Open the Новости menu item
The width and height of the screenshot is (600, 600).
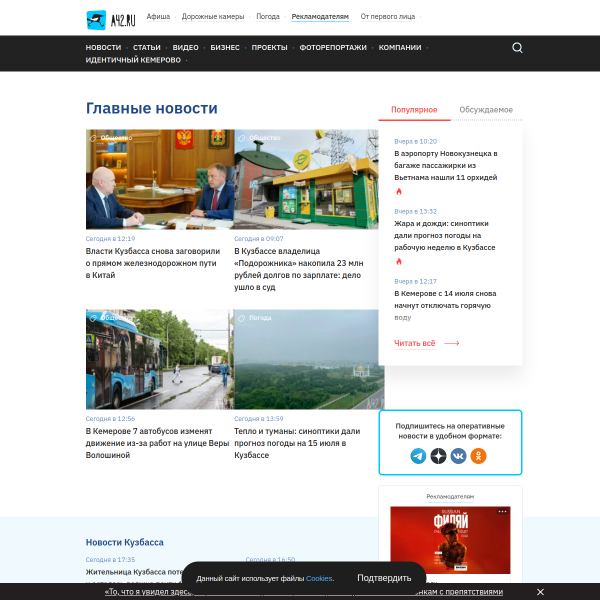pyautogui.click(x=103, y=47)
